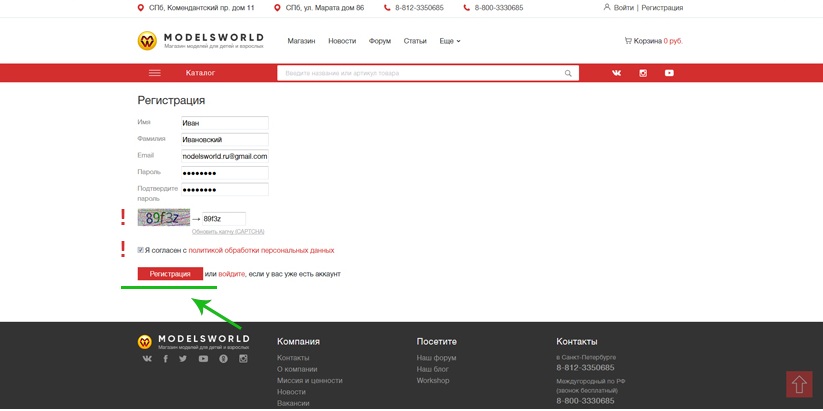Click the Email input field
823x411 pixels.
224,156
